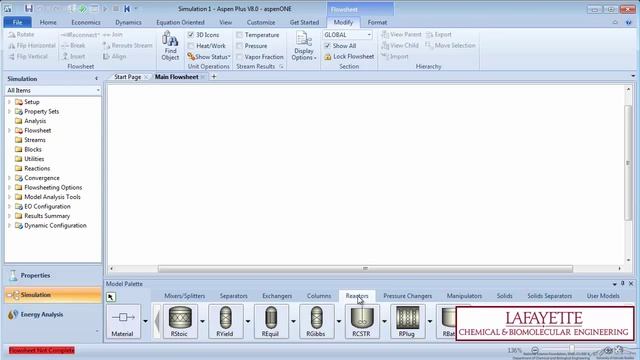Open Material stream type dropdown arrow
This screenshot has height=360, width=640.
pos(145,321)
